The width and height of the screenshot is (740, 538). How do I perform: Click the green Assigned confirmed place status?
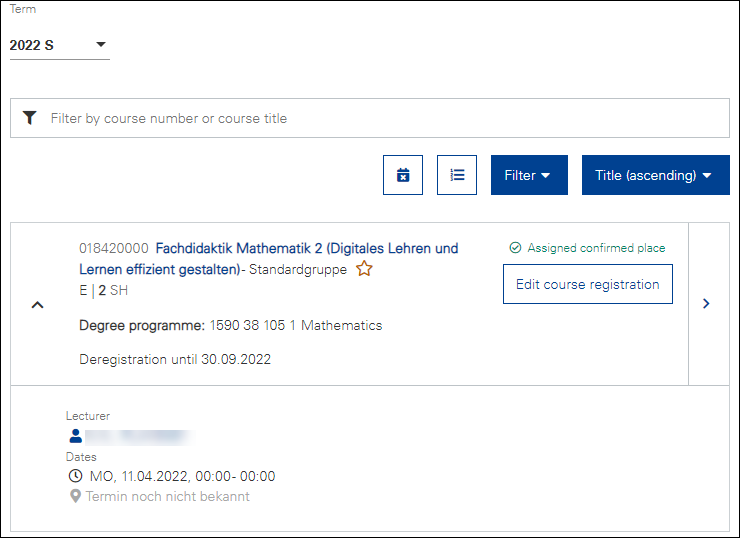click(x=587, y=248)
